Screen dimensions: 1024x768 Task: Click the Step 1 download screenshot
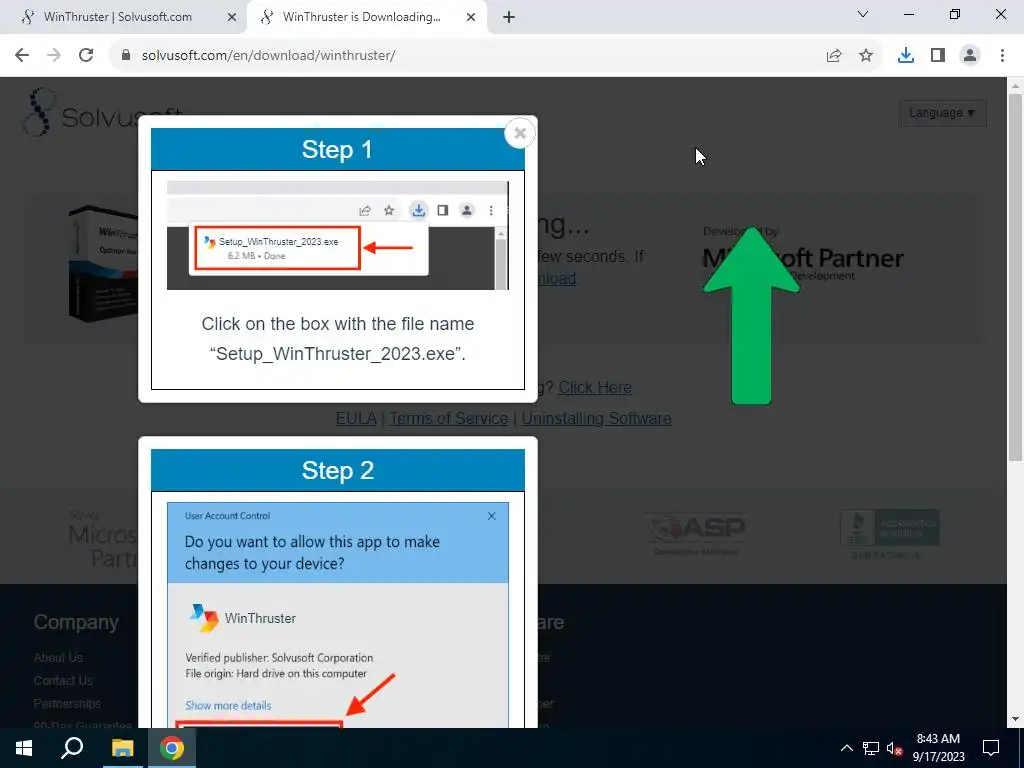338,236
